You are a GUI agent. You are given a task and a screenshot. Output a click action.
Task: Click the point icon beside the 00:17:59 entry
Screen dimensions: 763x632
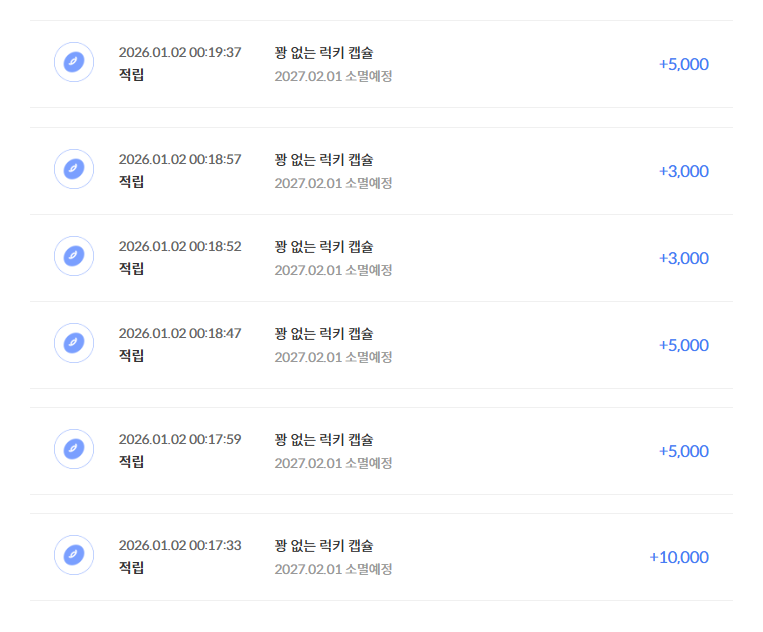74,450
